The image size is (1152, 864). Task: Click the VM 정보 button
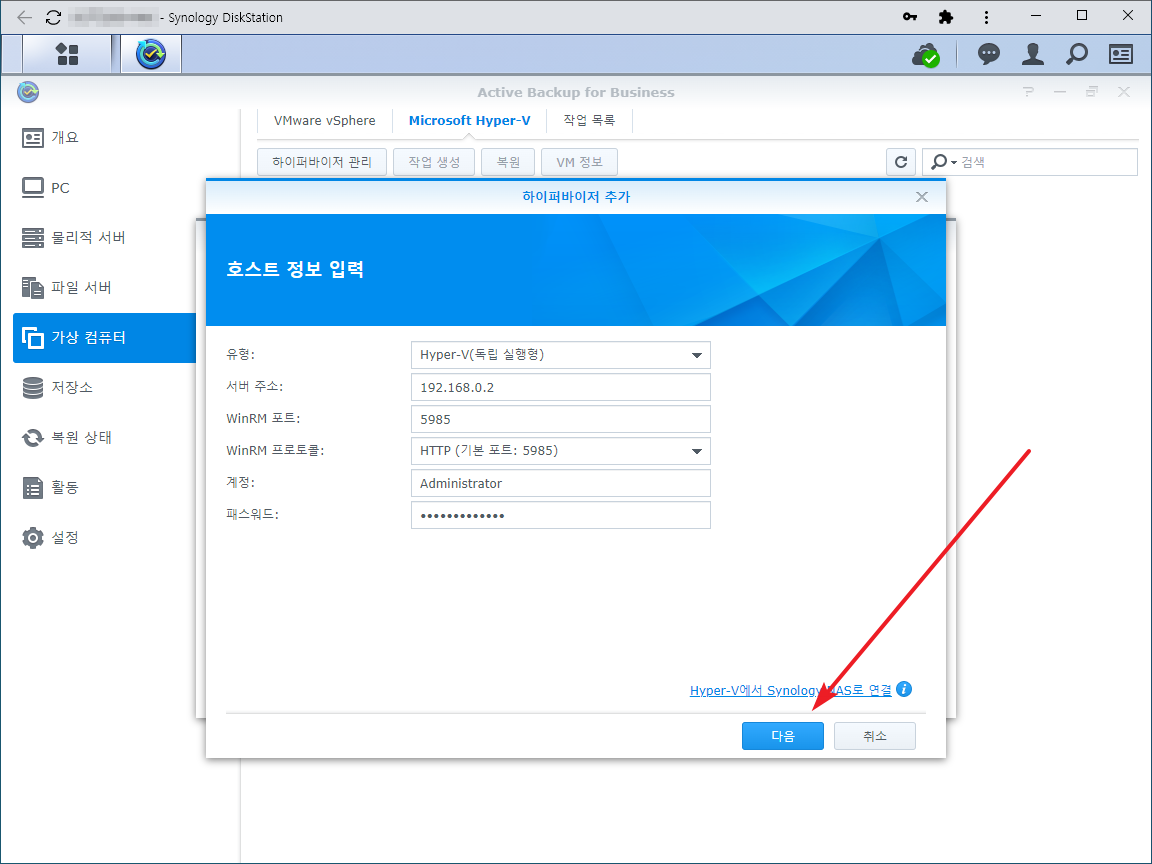click(x=579, y=162)
